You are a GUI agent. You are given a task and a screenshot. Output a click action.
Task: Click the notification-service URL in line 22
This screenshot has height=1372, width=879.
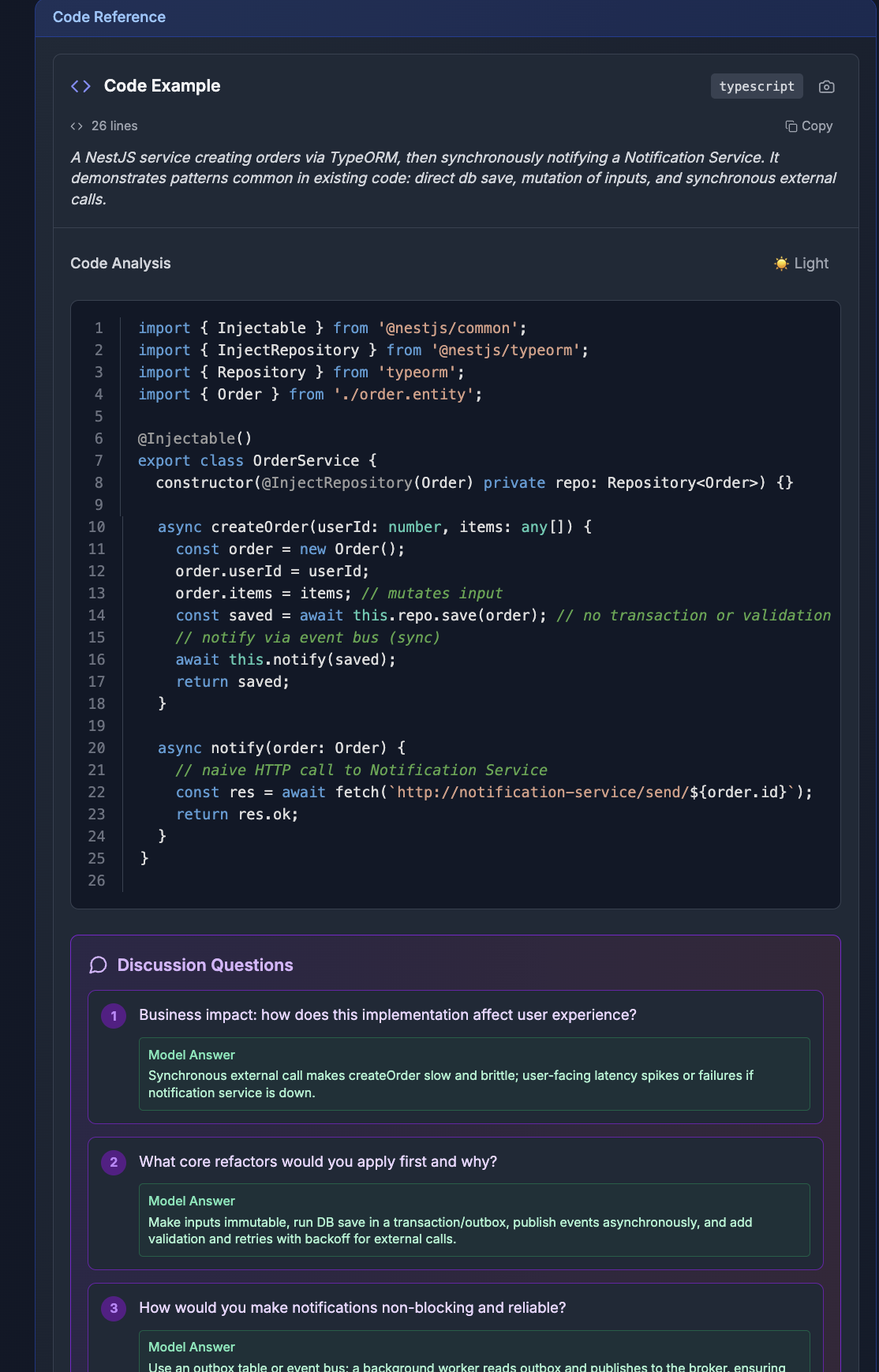pos(543,792)
